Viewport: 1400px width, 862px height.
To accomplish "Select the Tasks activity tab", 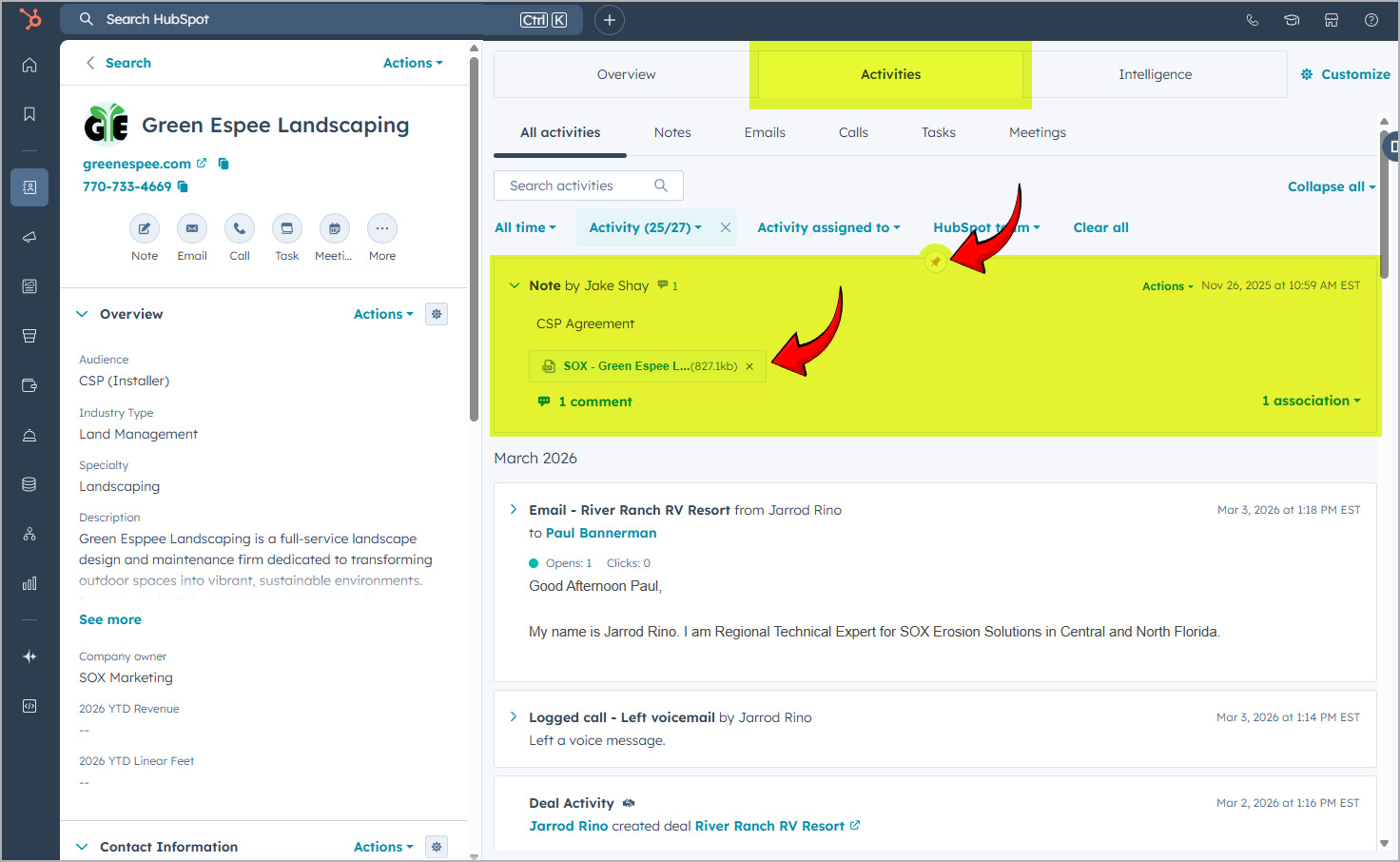I will tap(938, 132).
